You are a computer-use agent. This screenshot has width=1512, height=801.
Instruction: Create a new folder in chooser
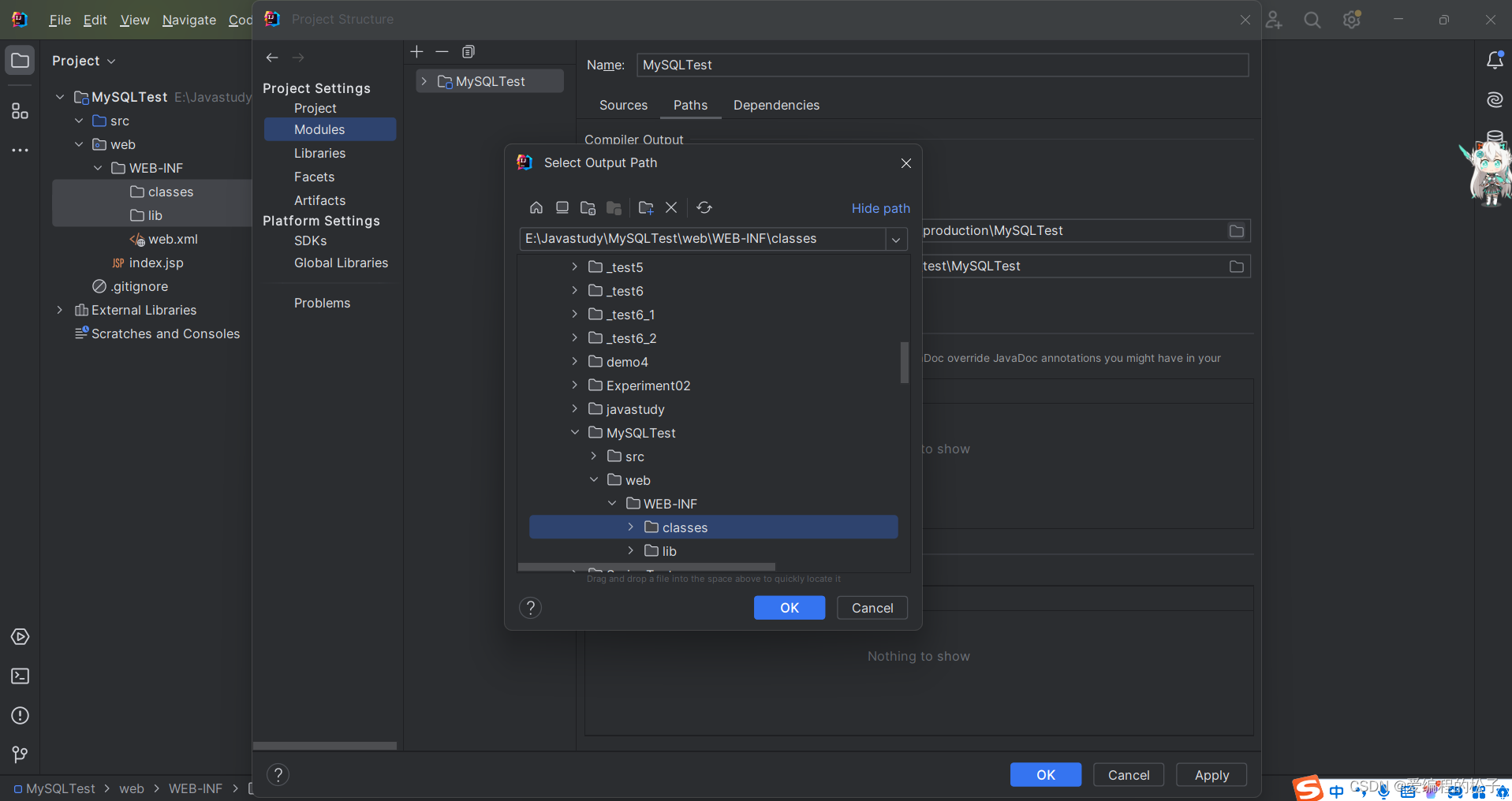(x=646, y=207)
